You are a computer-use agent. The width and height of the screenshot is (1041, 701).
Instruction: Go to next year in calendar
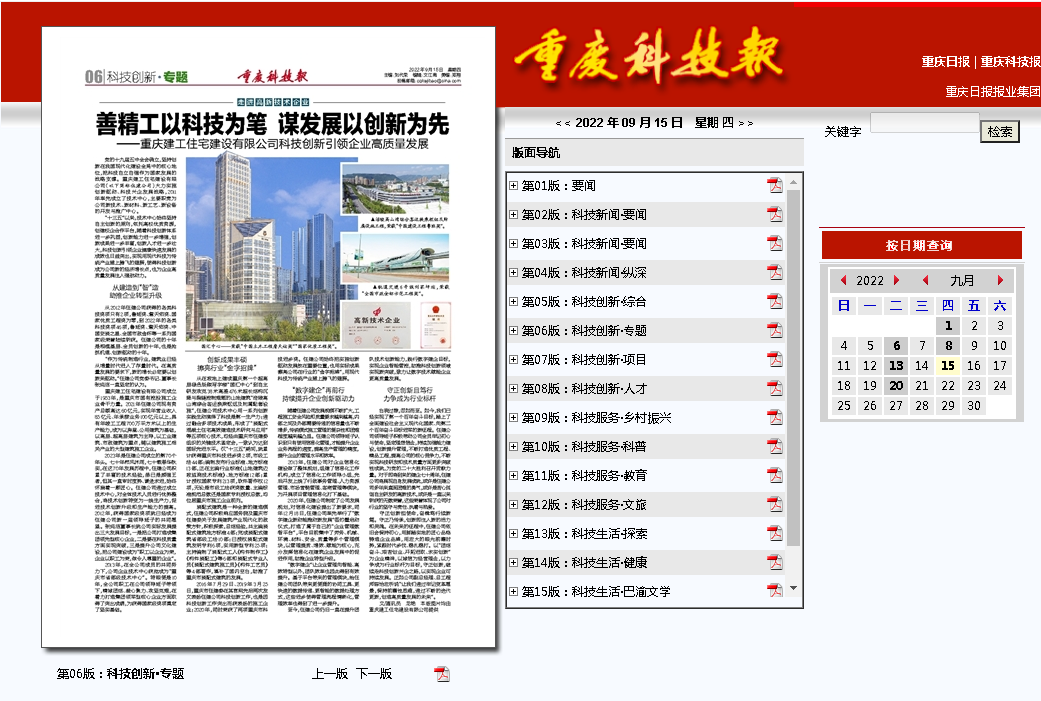tap(896, 280)
